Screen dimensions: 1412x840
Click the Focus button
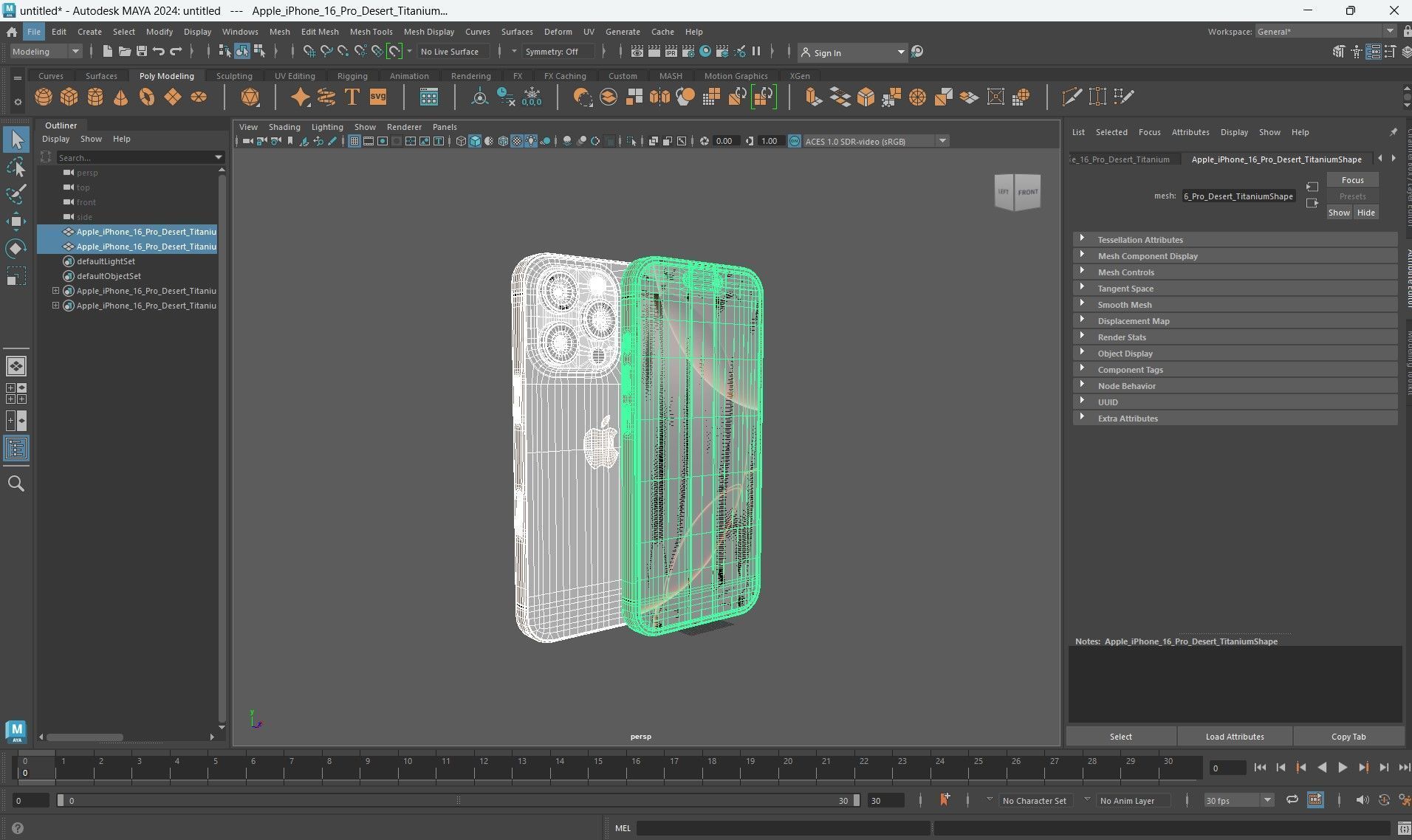click(1352, 180)
